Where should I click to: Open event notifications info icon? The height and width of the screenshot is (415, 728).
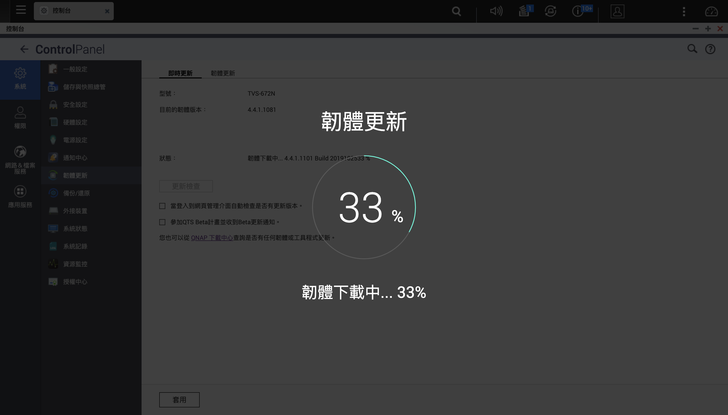579,11
